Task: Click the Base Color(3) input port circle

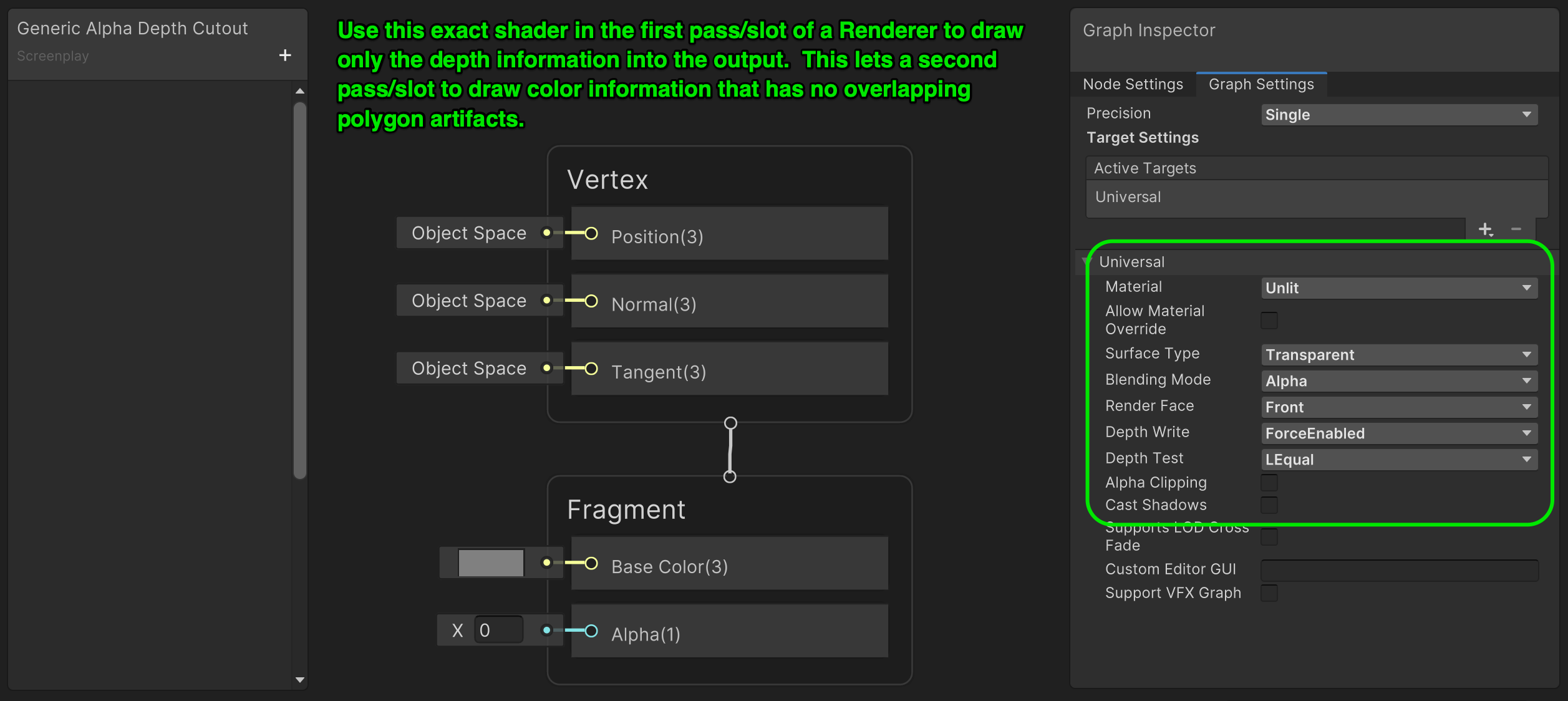Action: pyautogui.click(x=591, y=564)
